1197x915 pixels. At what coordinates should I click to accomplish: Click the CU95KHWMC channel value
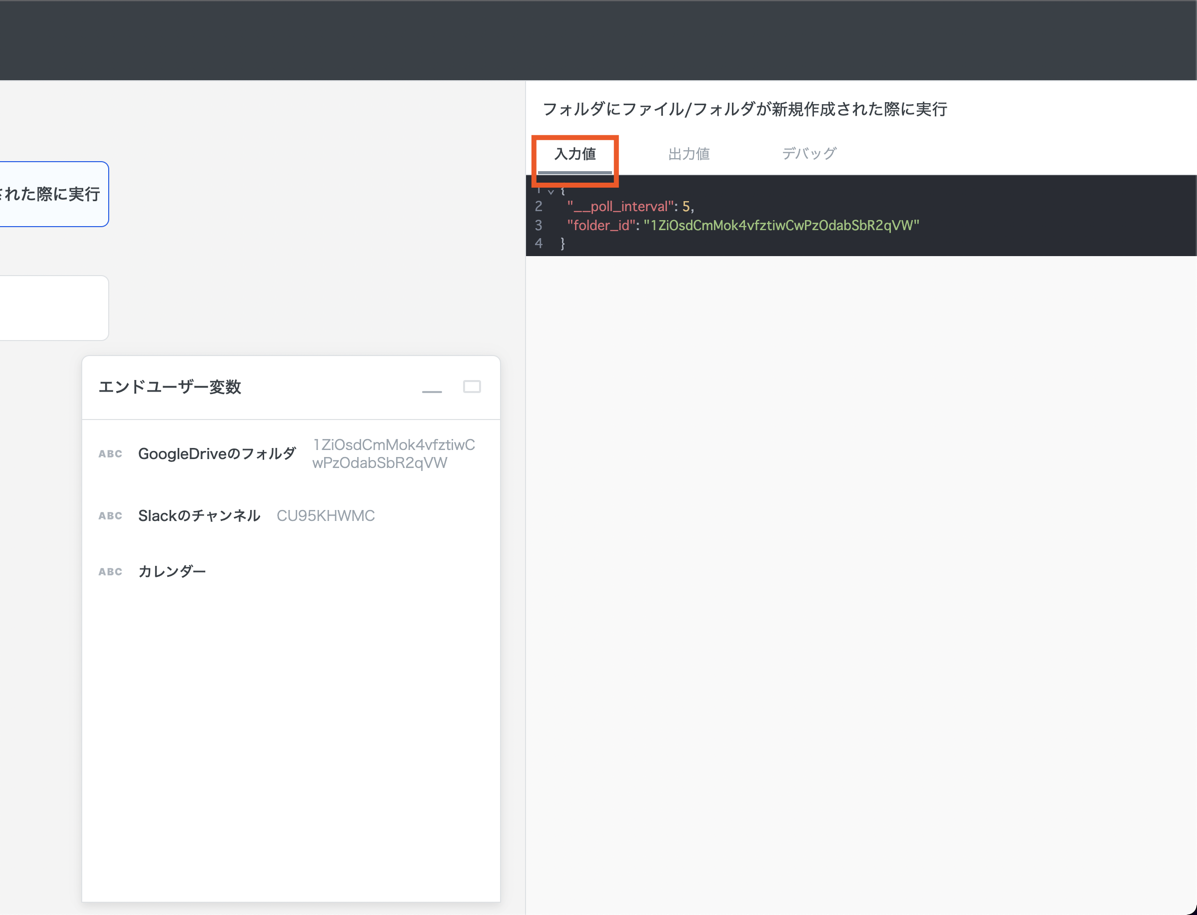tap(326, 516)
